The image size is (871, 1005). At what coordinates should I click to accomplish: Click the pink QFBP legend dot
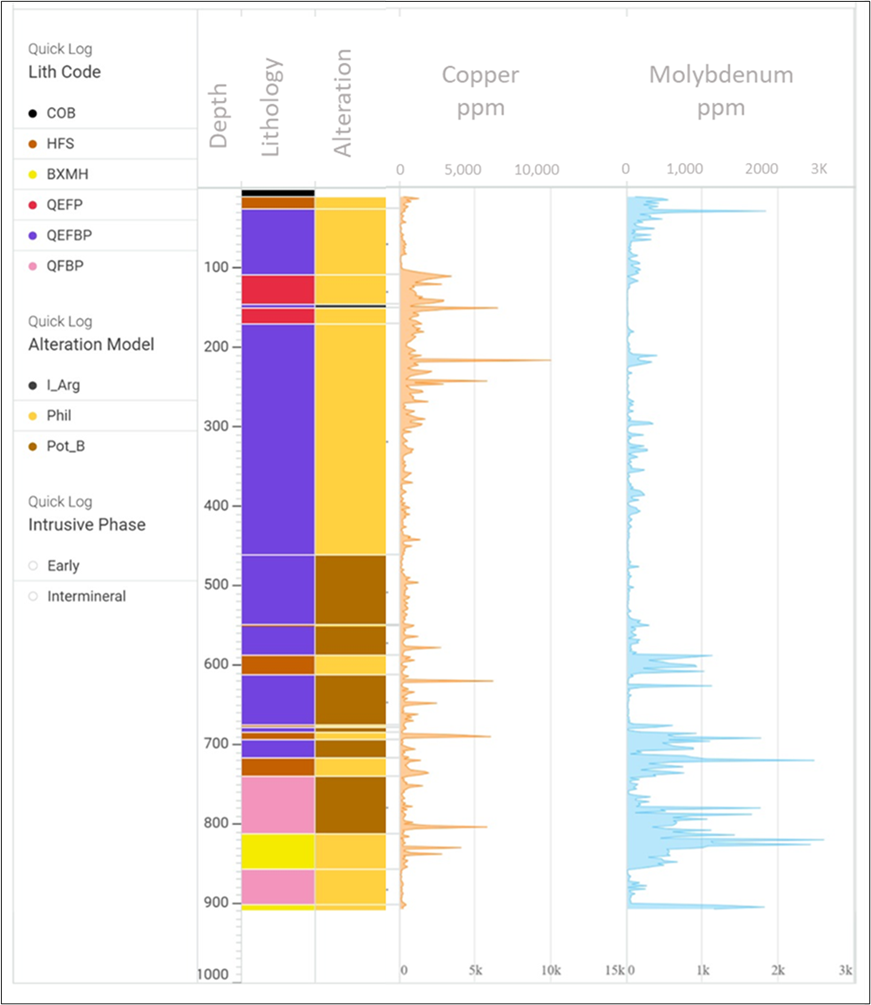(34, 266)
